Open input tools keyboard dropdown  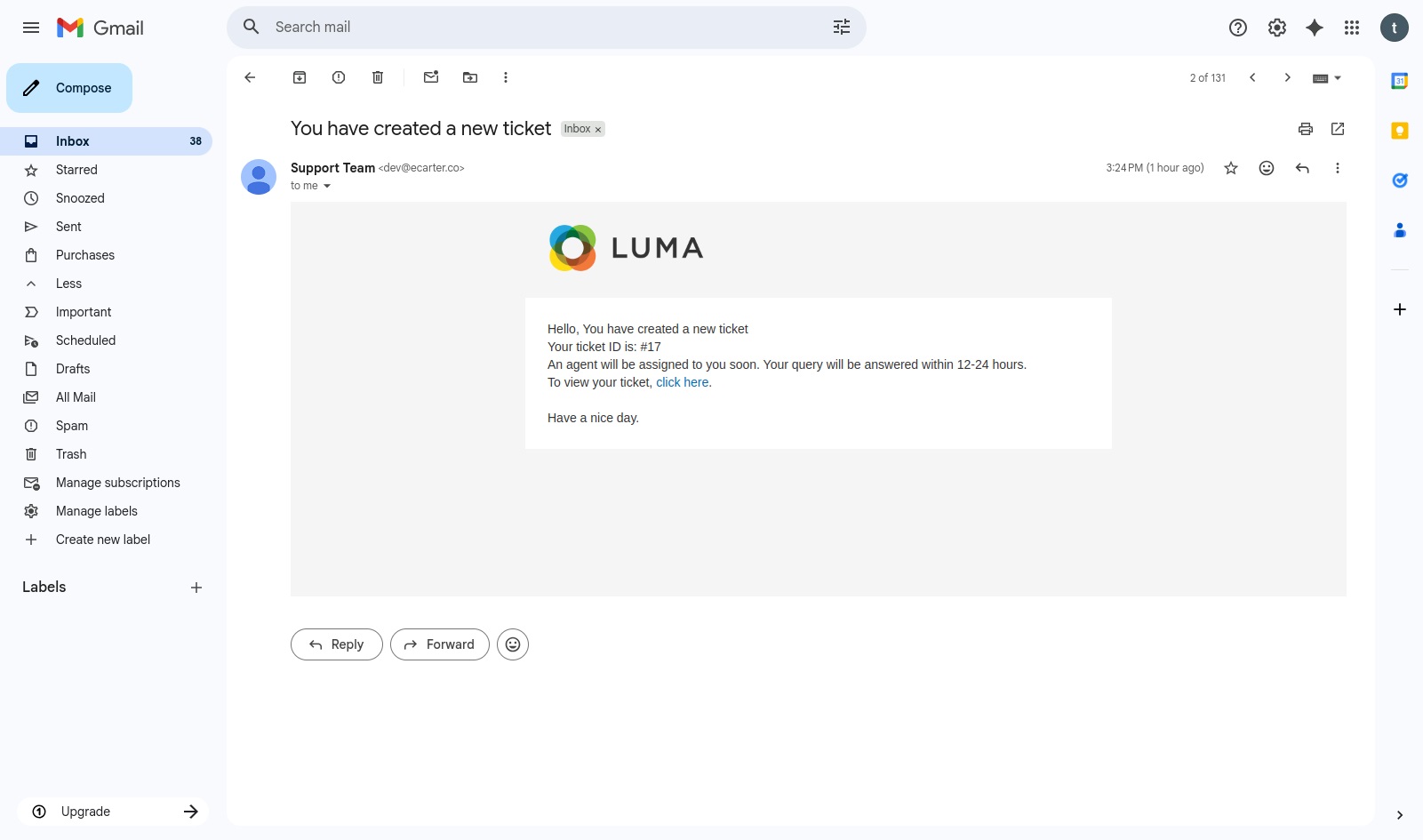(1327, 78)
